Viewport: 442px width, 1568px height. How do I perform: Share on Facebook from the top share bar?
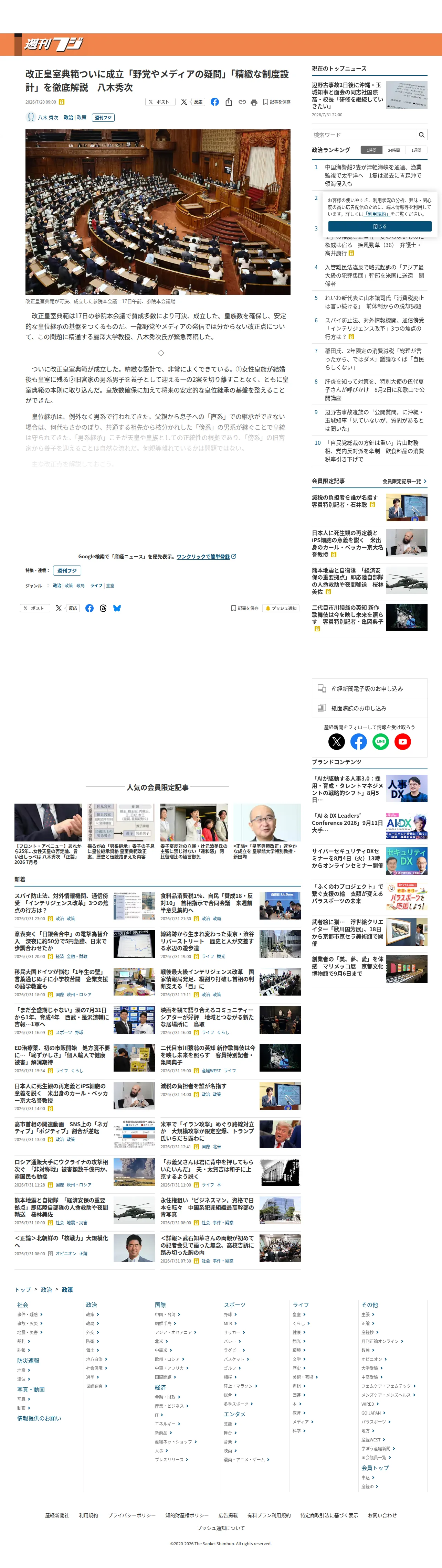coord(215,101)
